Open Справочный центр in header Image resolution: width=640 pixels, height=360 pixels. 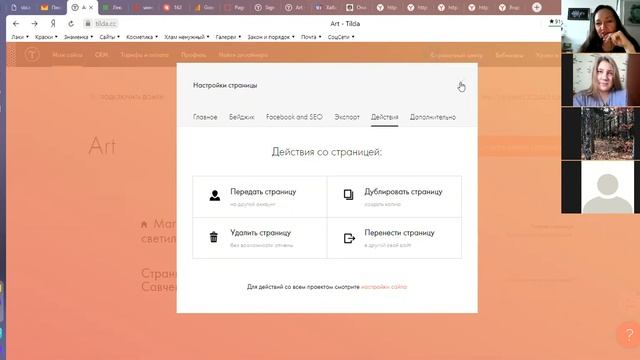tap(456, 55)
